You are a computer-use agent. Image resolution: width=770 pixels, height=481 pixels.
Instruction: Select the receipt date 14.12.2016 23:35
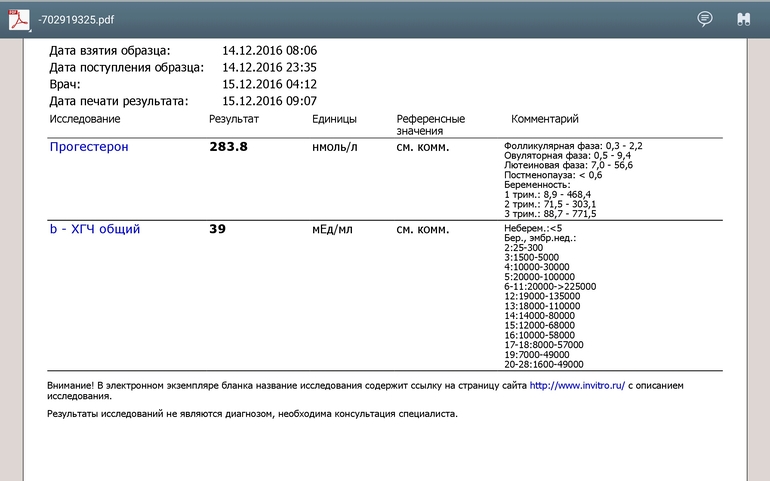click(270, 67)
